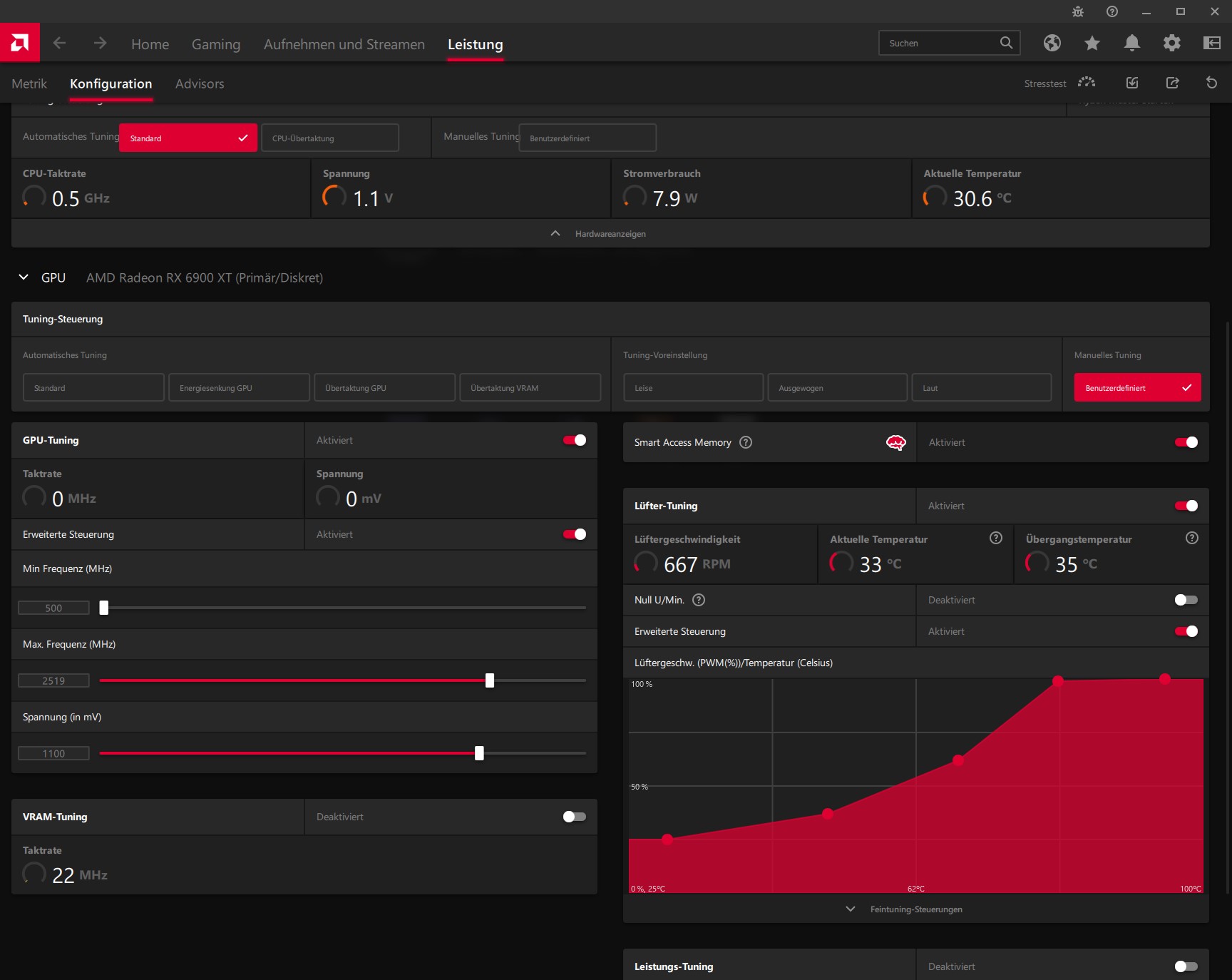Click the Max. Frequenz slider handle

490,680
